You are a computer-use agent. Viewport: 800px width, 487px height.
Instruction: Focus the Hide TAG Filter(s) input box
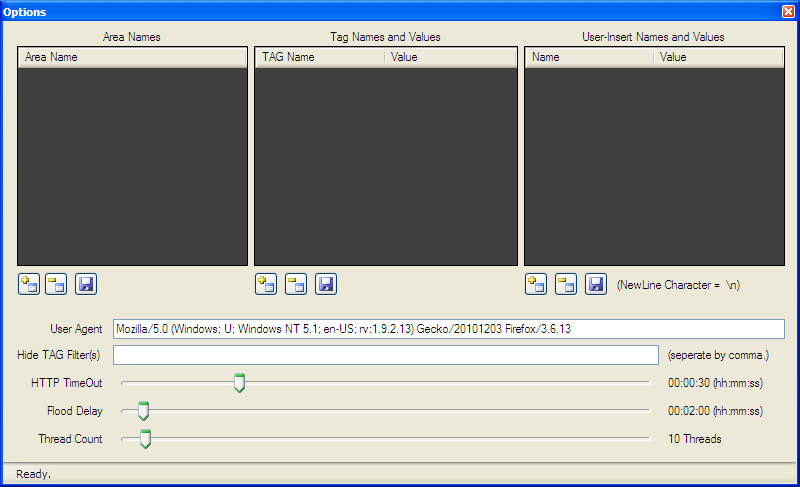[x=385, y=355]
